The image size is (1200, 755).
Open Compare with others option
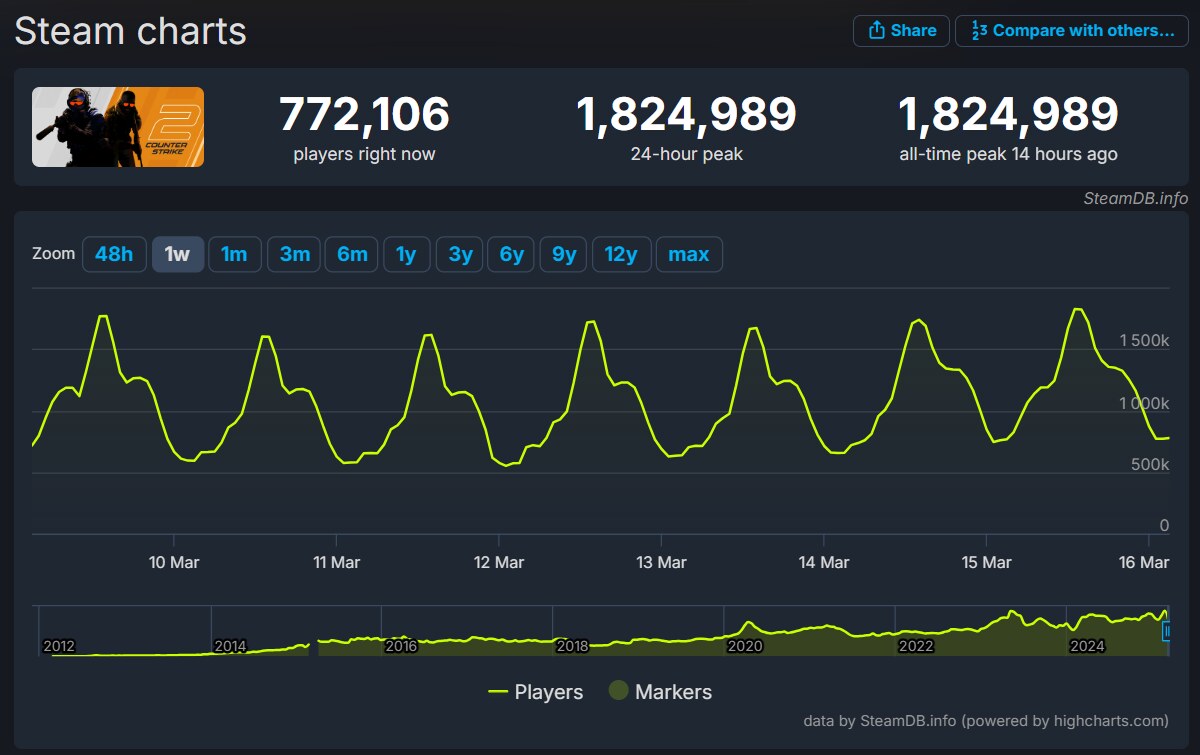pos(1071,31)
